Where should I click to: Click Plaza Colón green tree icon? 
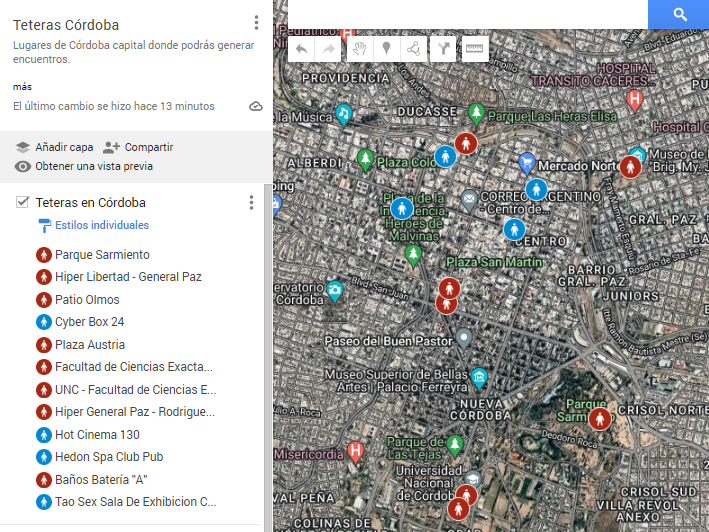[365, 160]
